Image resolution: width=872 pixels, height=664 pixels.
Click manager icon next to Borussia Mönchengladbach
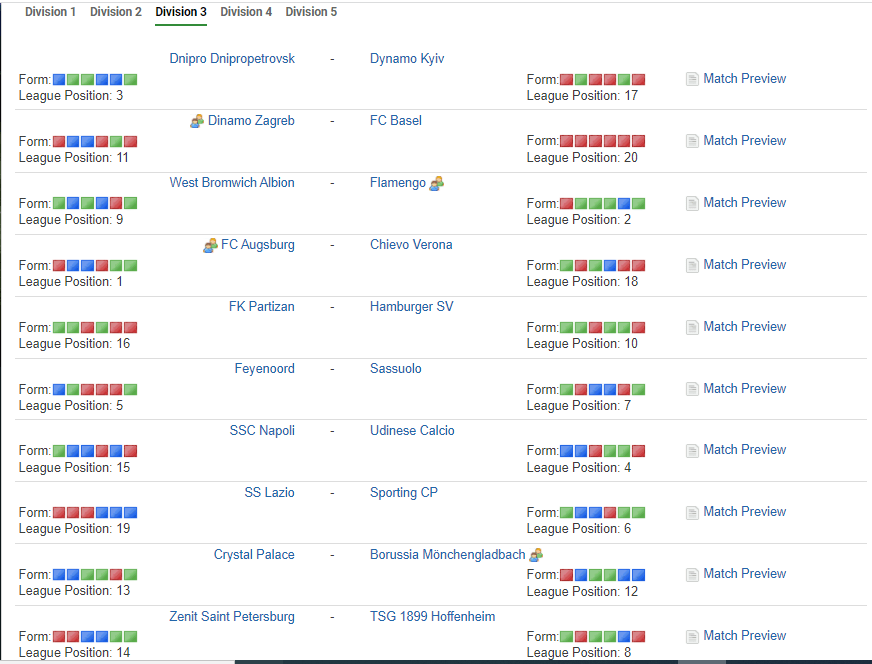pos(536,555)
